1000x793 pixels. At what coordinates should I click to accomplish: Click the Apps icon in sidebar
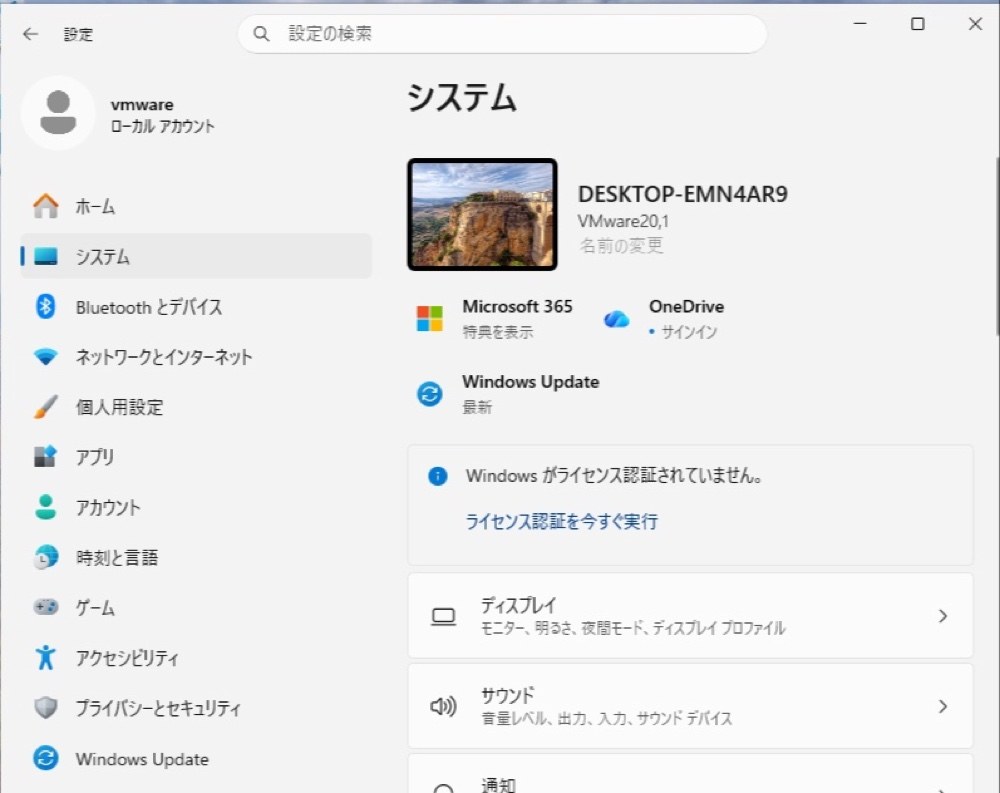click(45, 456)
